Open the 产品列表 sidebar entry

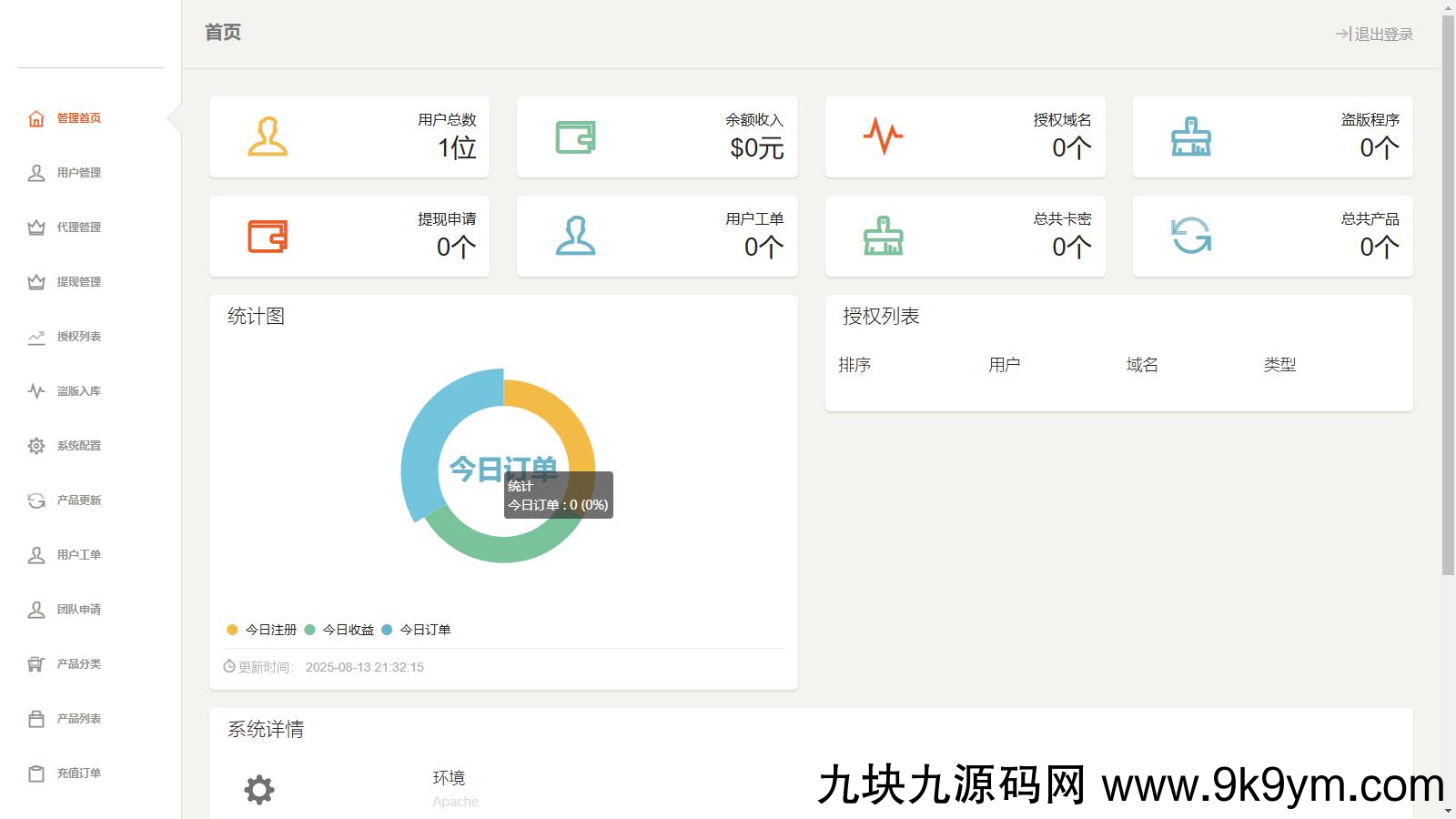78,719
